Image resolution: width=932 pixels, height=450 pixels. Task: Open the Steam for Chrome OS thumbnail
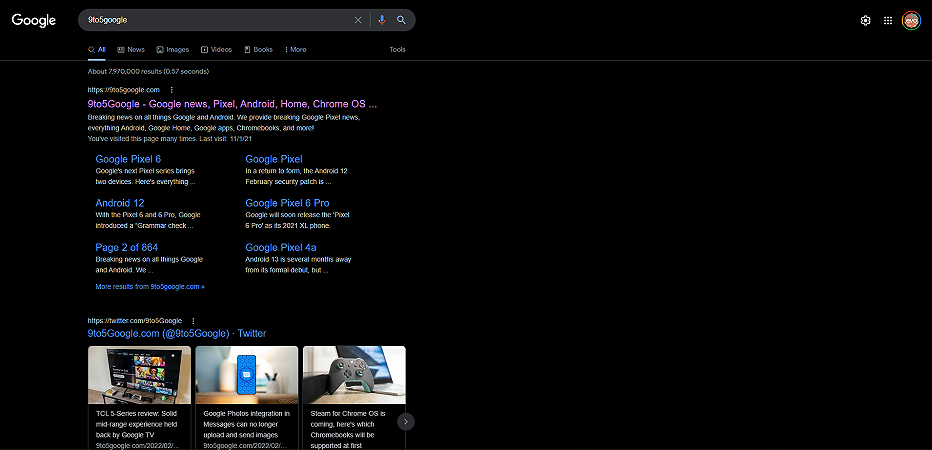[354, 375]
